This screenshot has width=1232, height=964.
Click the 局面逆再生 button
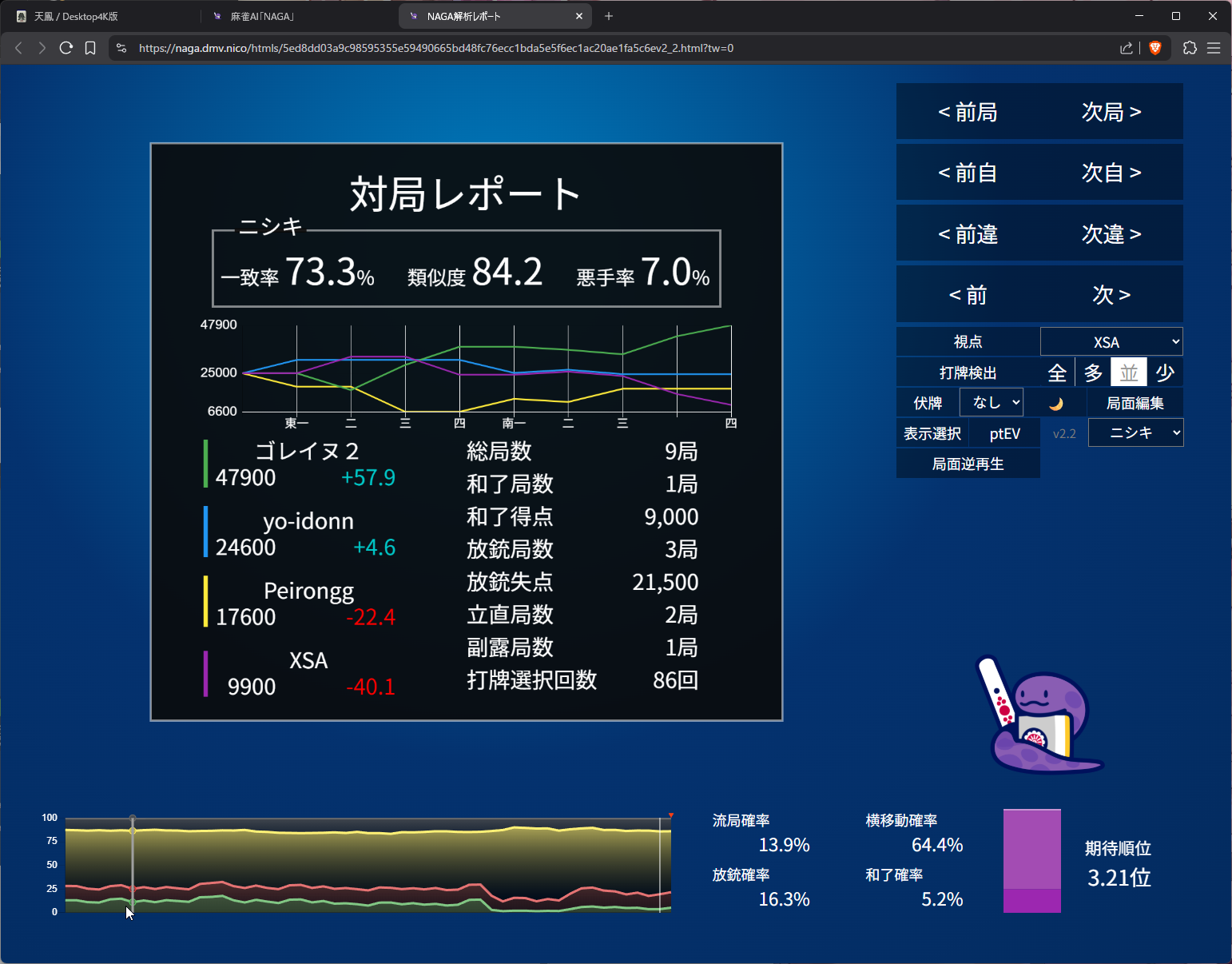pyautogui.click(x=968, y=464)
